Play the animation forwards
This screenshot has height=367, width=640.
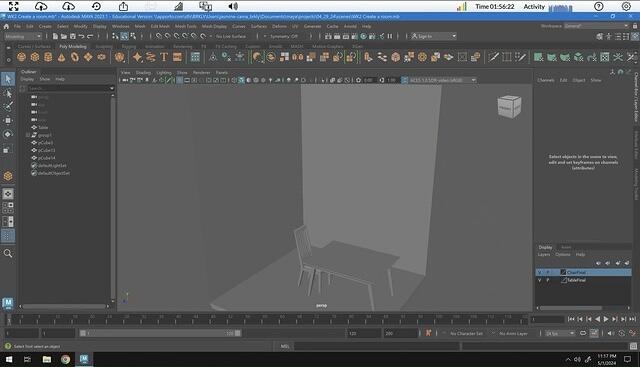pyautogui.click(x=606, y=319)
